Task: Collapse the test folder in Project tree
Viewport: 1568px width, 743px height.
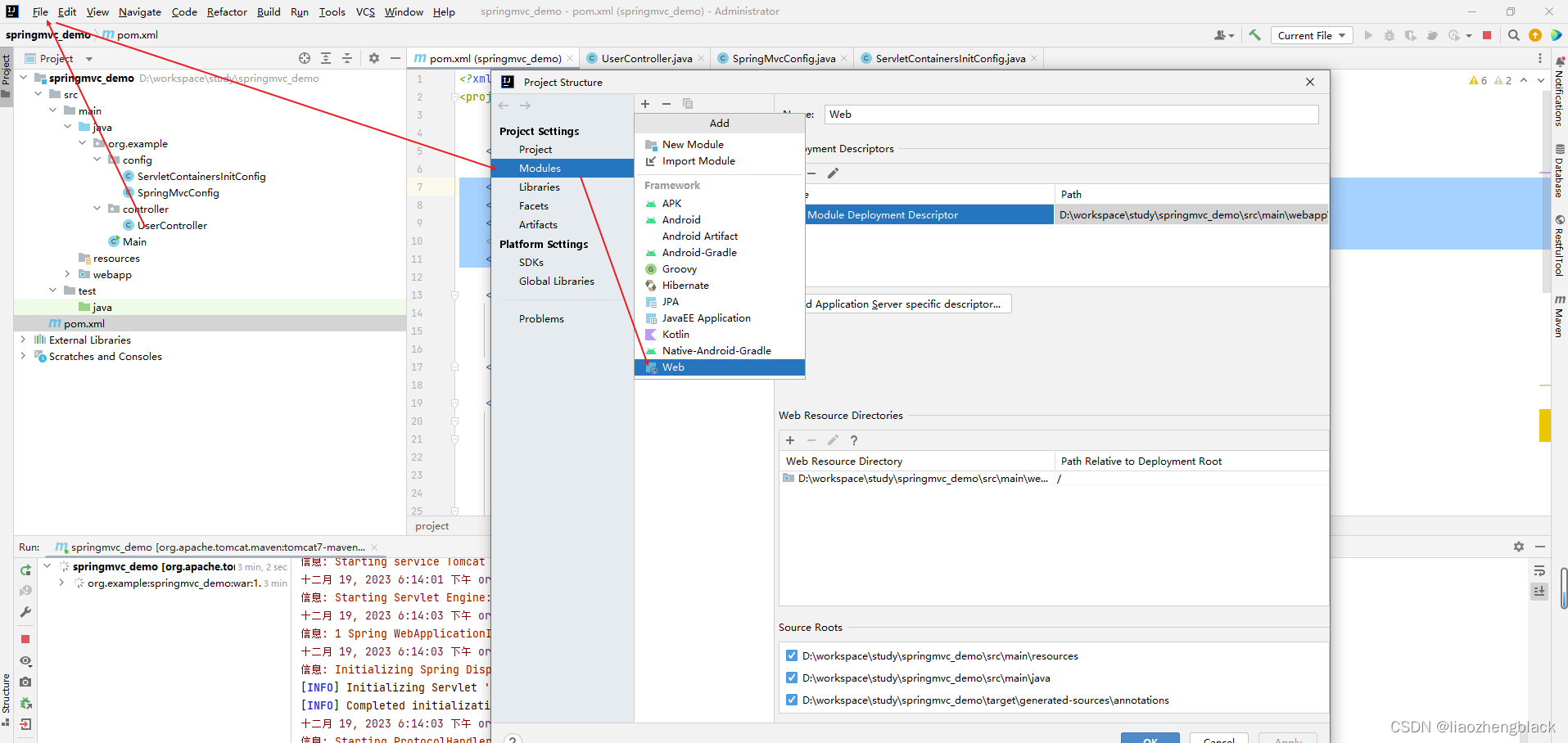Action: 52,290
